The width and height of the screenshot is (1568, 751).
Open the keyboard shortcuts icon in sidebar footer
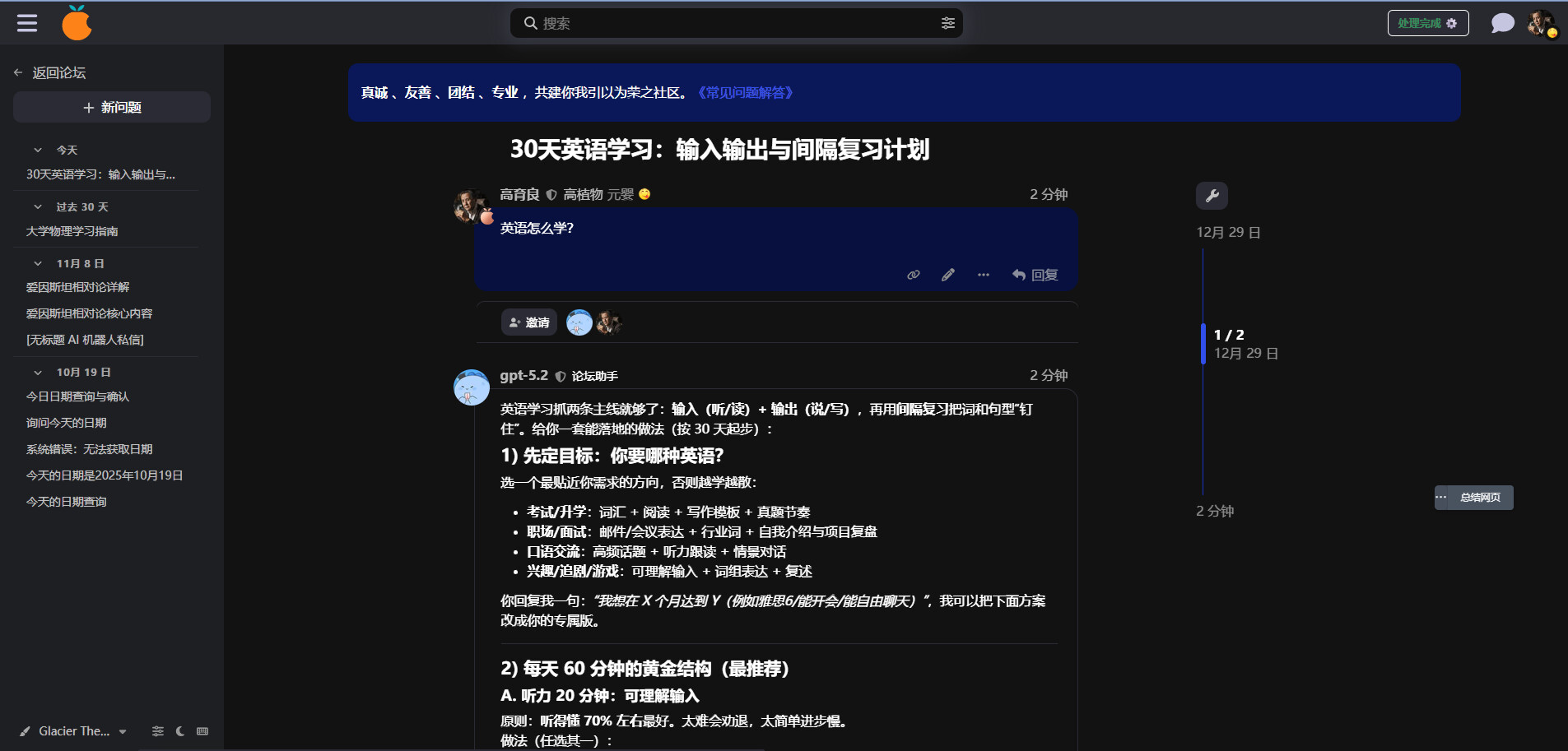point(202,731)
